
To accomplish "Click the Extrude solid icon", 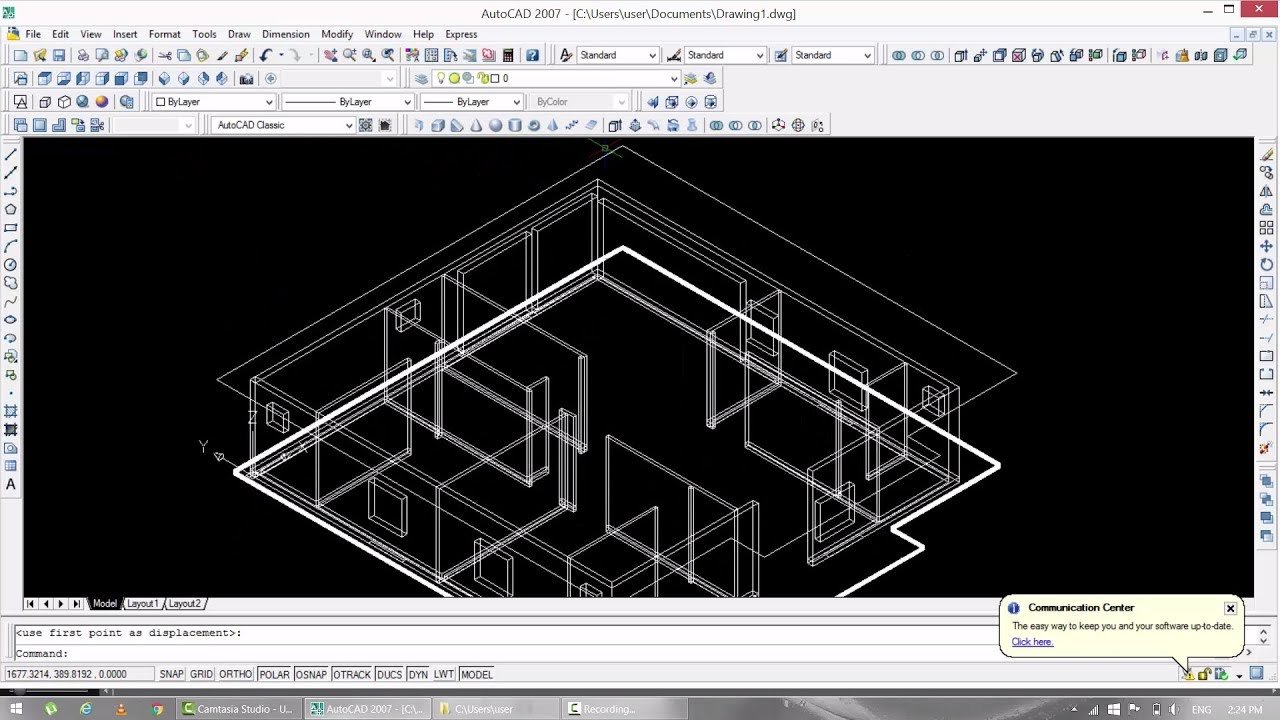I will coord(615,125).
